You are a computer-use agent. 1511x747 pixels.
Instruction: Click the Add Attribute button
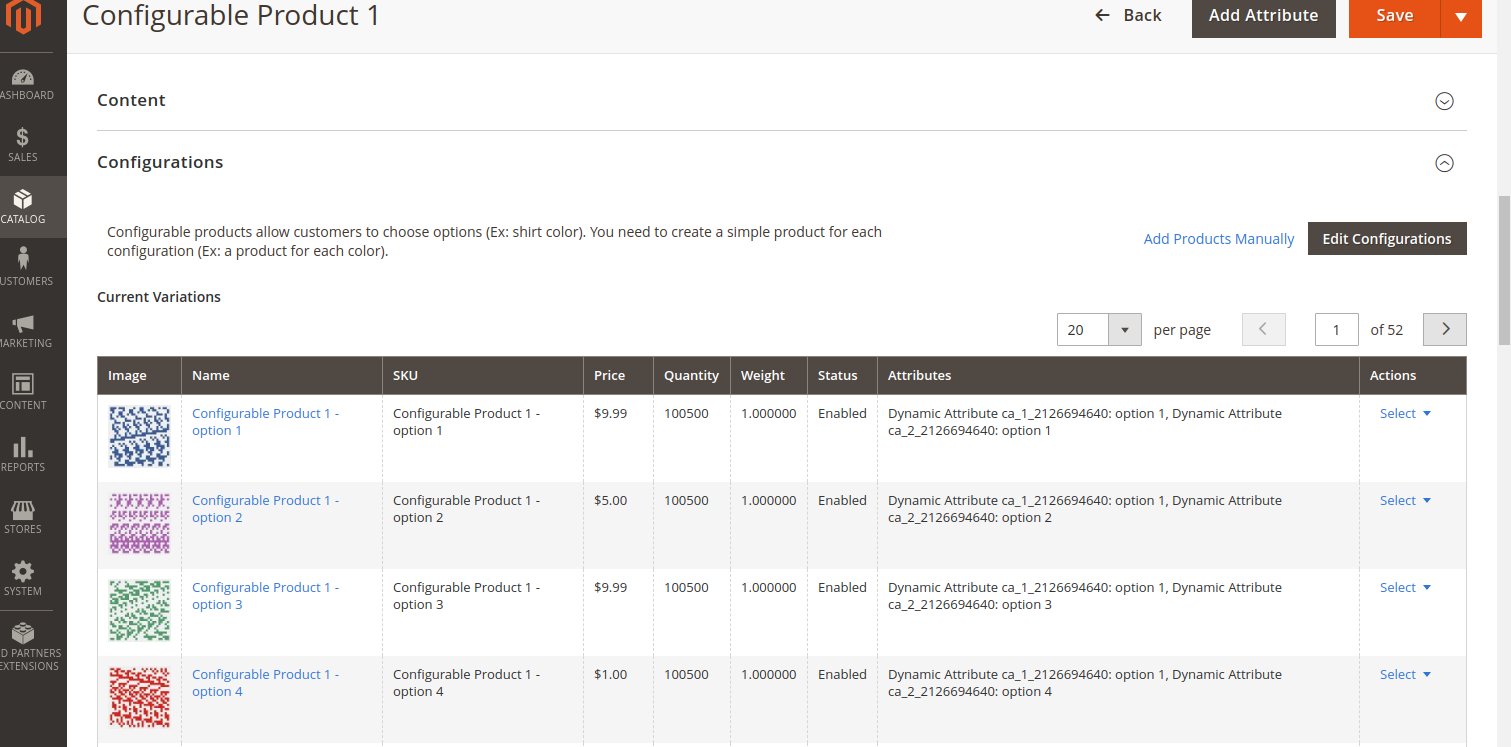point(1263,15)
